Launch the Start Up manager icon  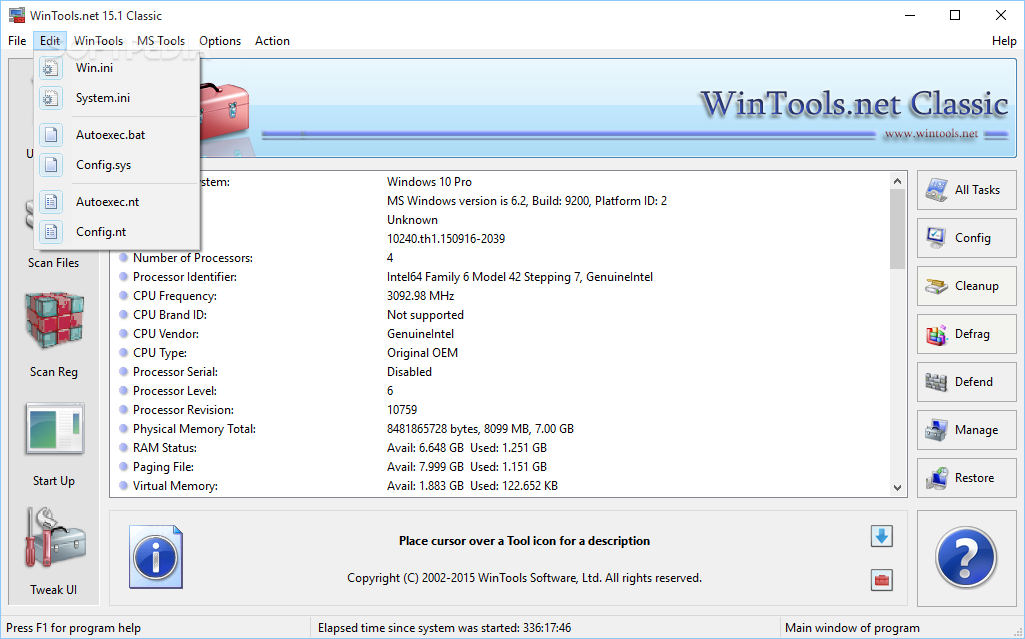pyautogui.click(x=54, y=429)
